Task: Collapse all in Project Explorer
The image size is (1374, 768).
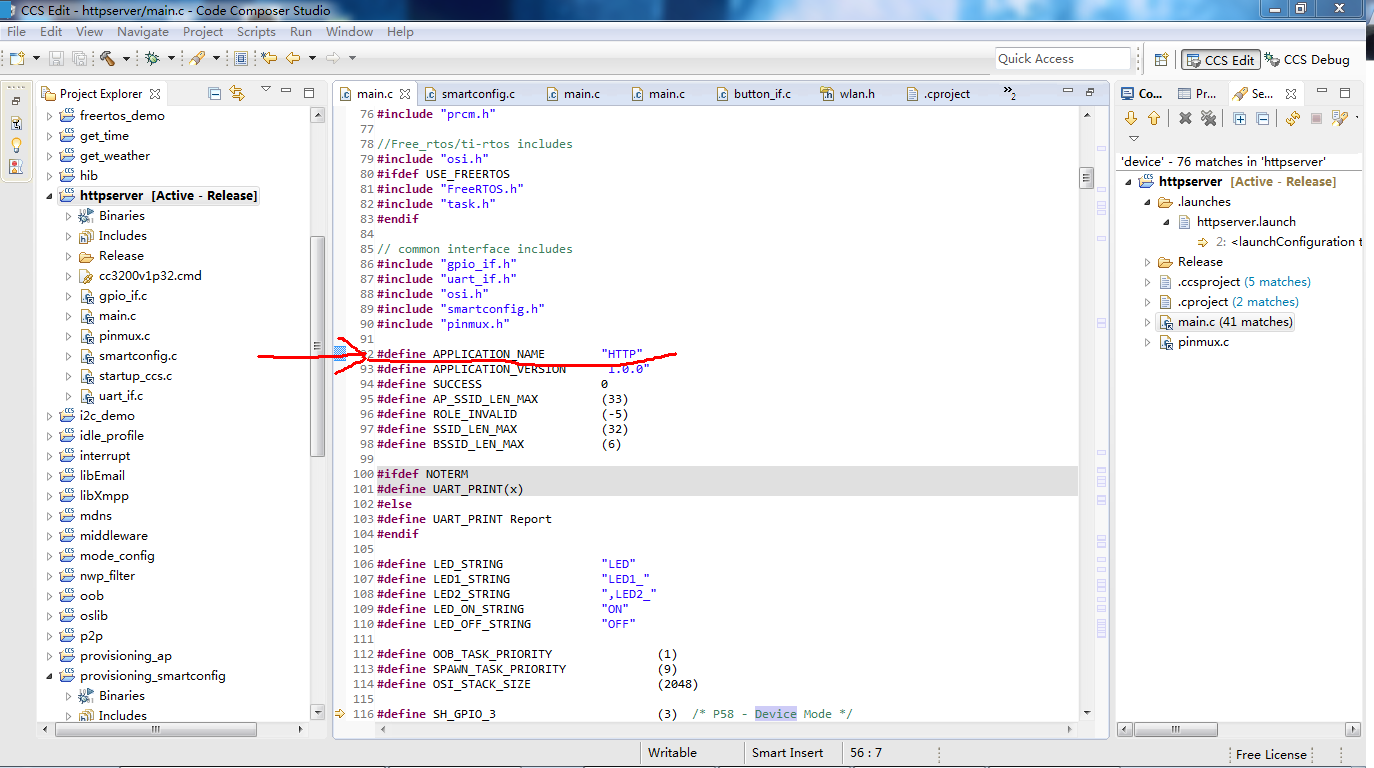Action: pyautogui.click(x=214, y=93)
